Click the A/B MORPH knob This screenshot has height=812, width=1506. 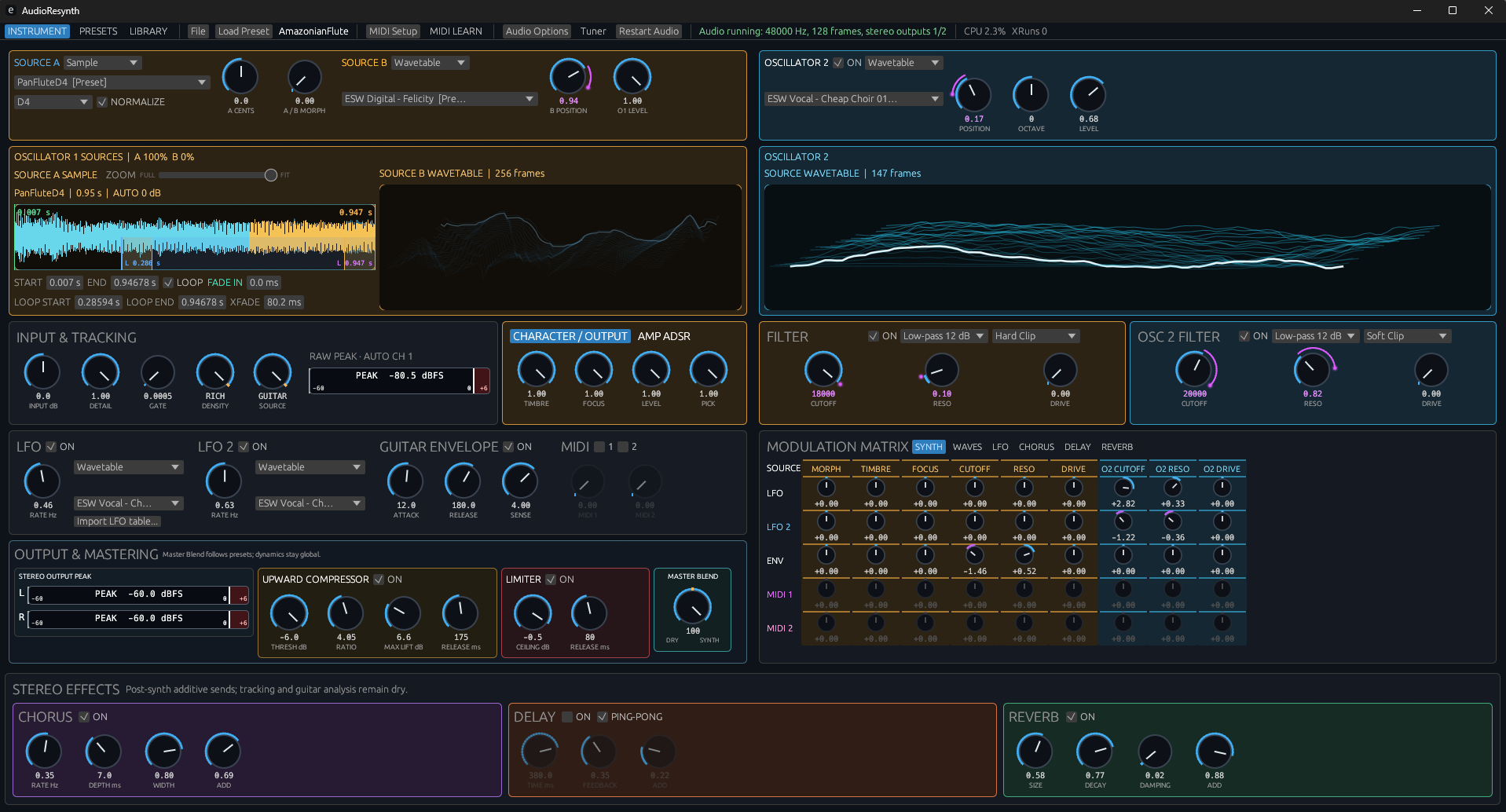[x=304, y=77]
